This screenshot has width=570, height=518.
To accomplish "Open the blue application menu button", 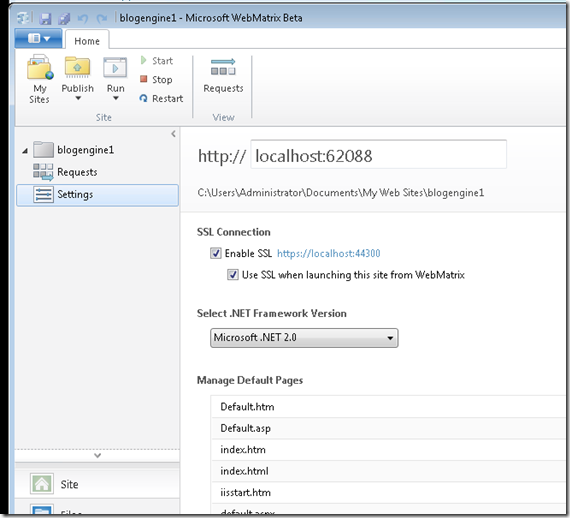I will (38, 38).
